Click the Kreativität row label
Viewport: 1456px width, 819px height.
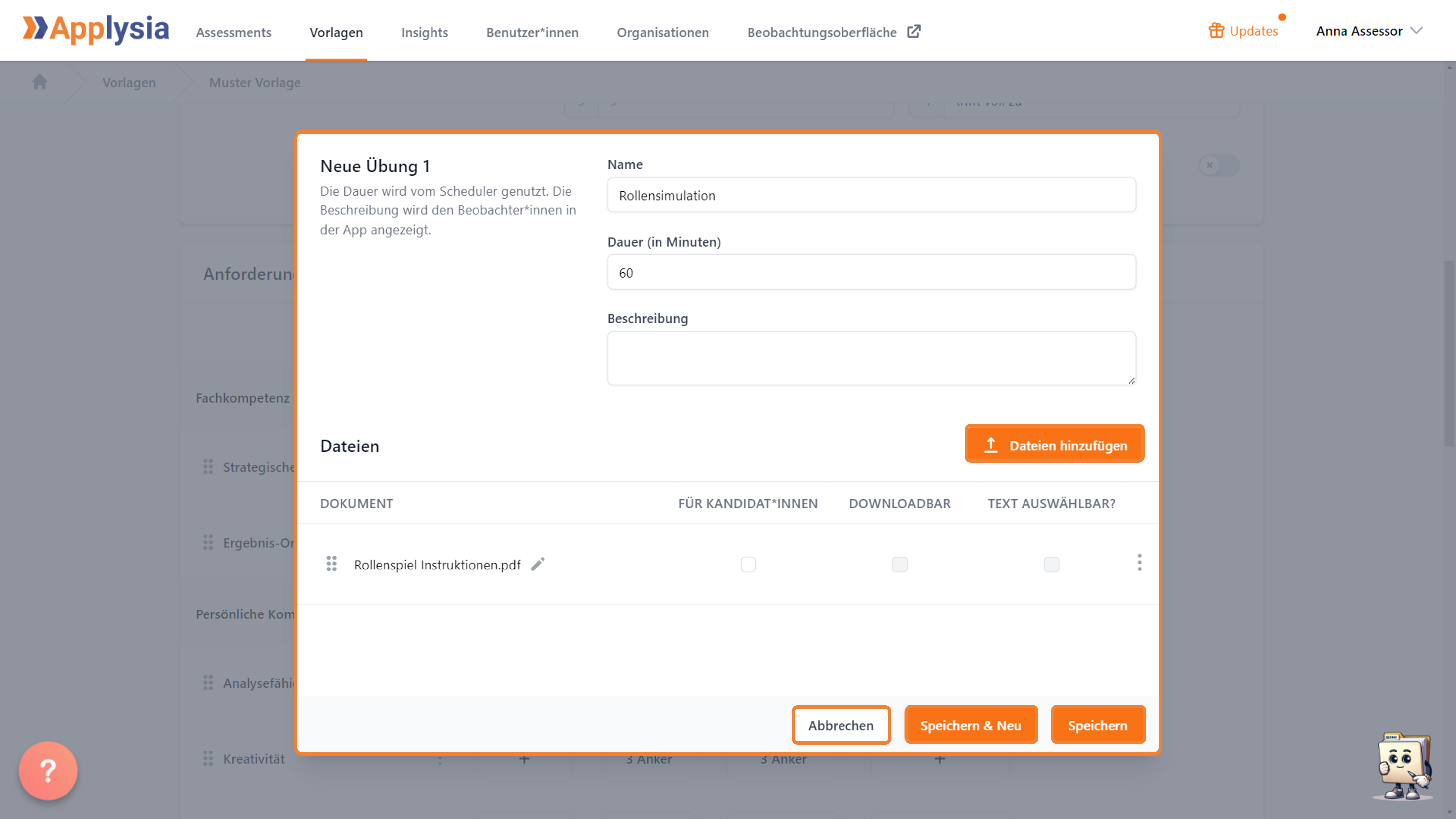coord(254,758)
